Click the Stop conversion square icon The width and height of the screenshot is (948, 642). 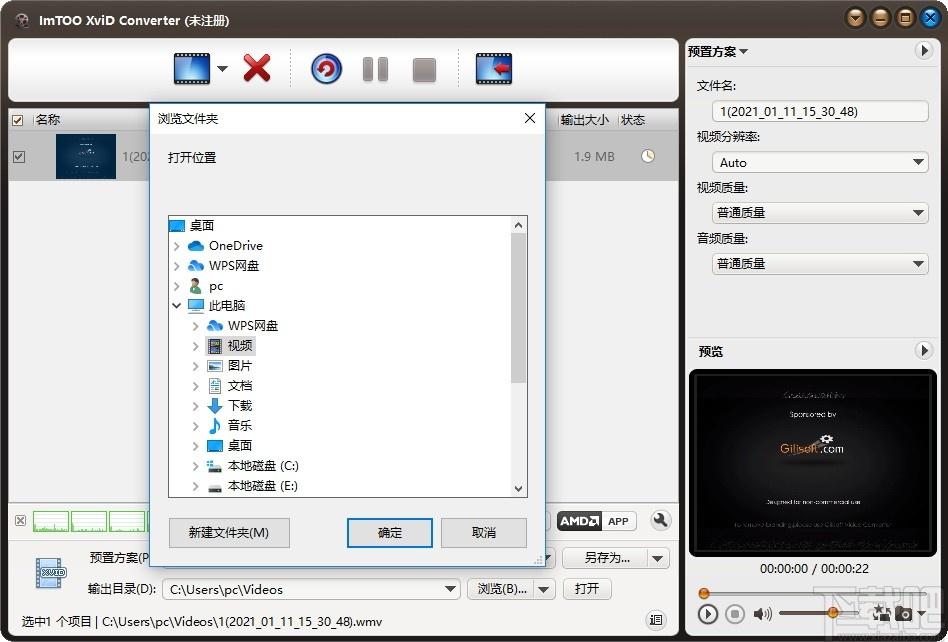pos(424,70)
